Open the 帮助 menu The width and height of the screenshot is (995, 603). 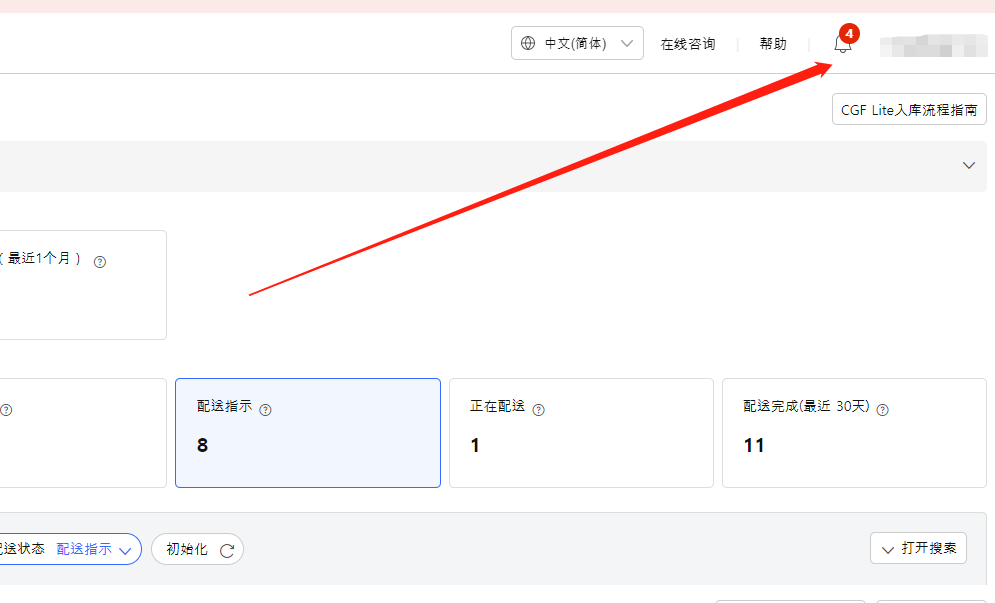point(772,43)
